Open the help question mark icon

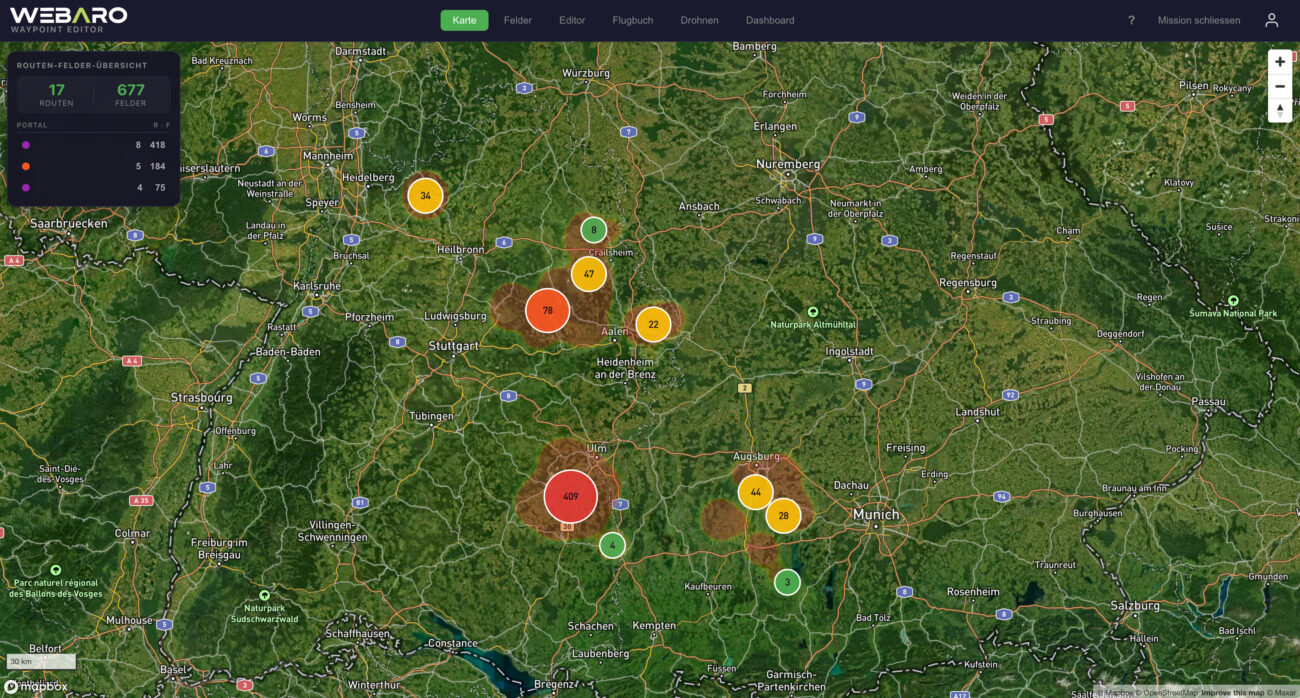(x=1131, y=20)
